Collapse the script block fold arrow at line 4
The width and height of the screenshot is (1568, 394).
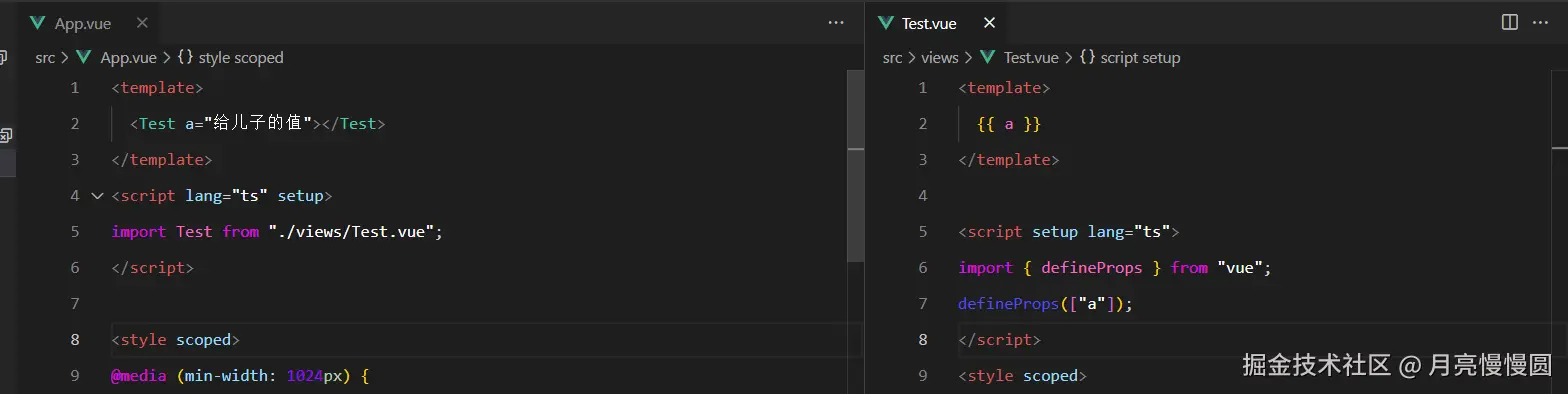click(97, 196)
